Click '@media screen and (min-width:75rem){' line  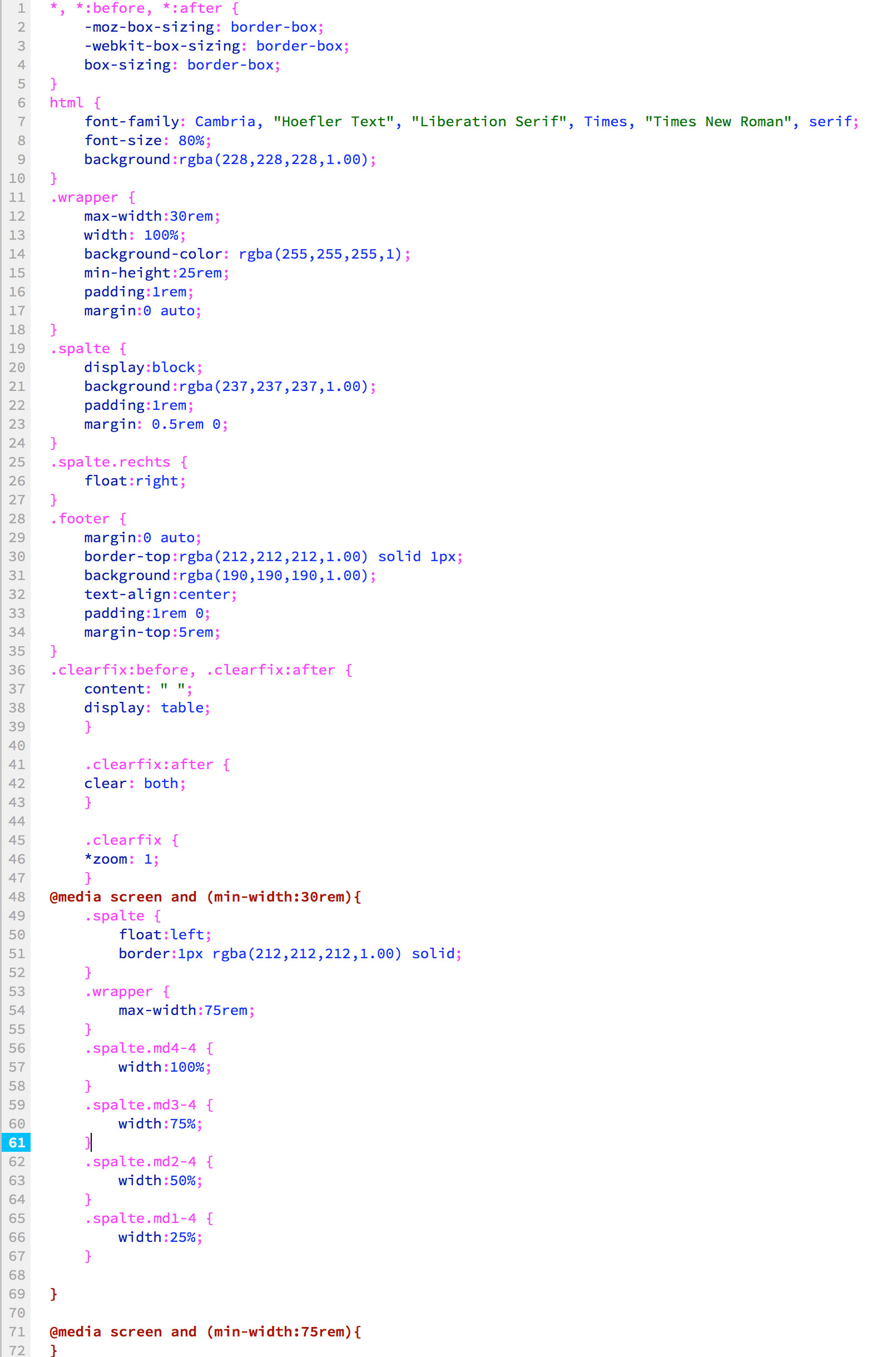[206, 1332]
